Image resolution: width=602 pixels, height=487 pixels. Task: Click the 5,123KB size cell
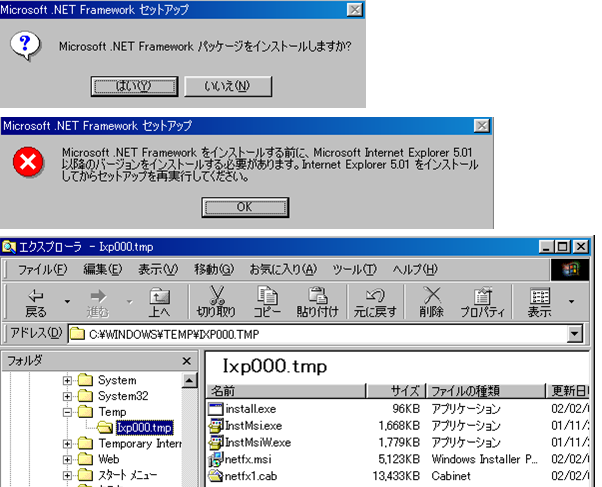click(399, 459)
